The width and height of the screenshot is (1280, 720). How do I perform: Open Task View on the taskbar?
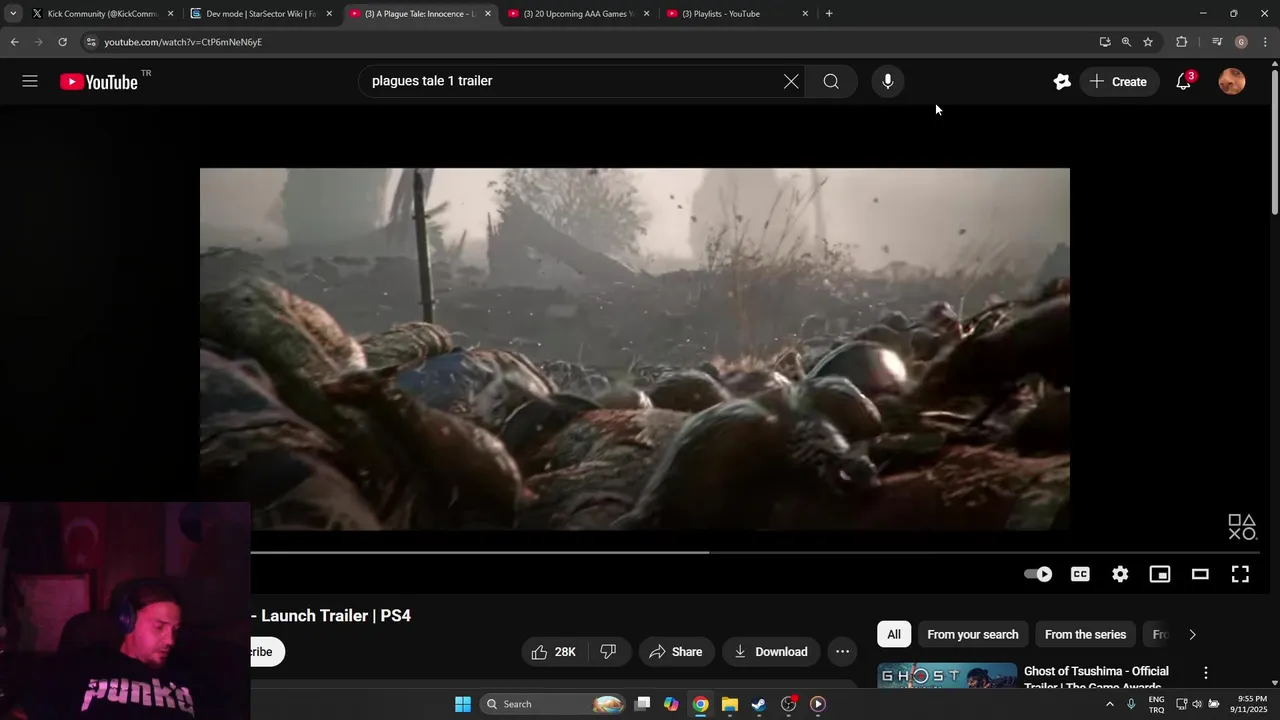coord(643,704)
